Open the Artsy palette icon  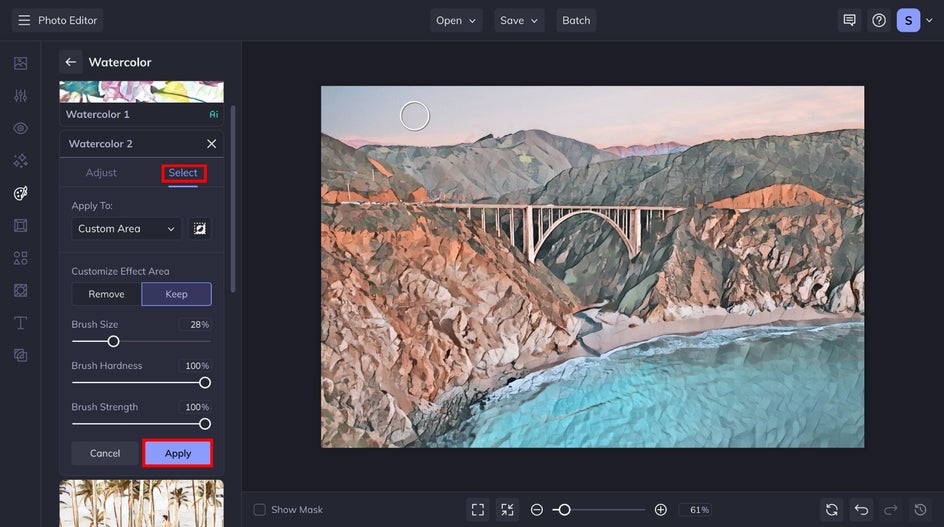20,193
